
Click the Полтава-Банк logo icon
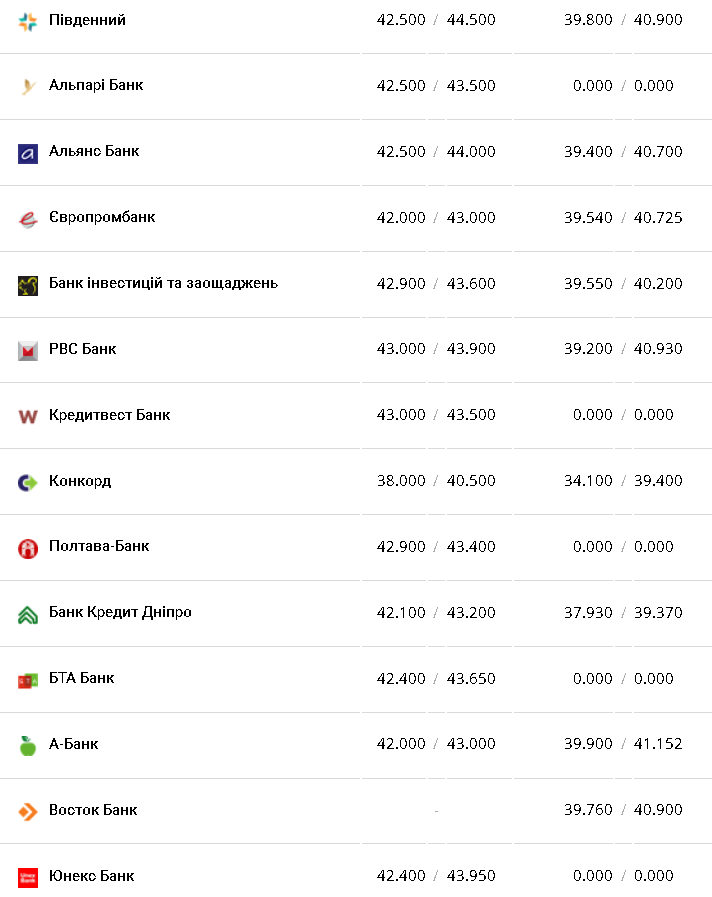(28, 548)
